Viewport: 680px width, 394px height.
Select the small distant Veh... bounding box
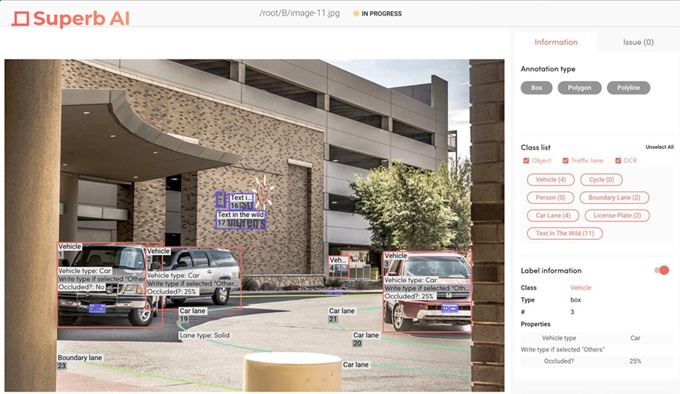coord(338,266)
